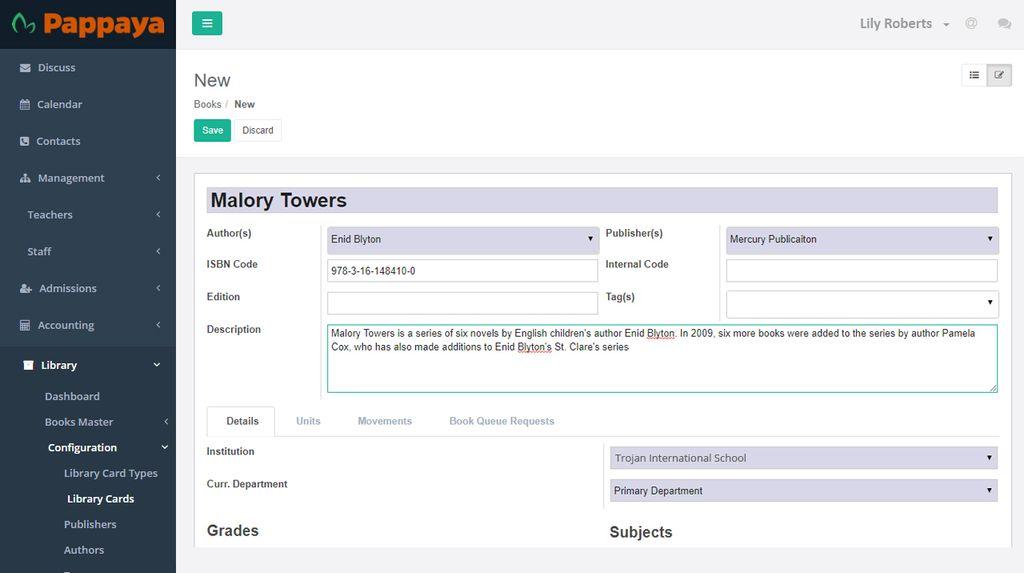This screenshot has width=1024, height=573.
Task: Click the ISBN Code label
Action: 232,265
